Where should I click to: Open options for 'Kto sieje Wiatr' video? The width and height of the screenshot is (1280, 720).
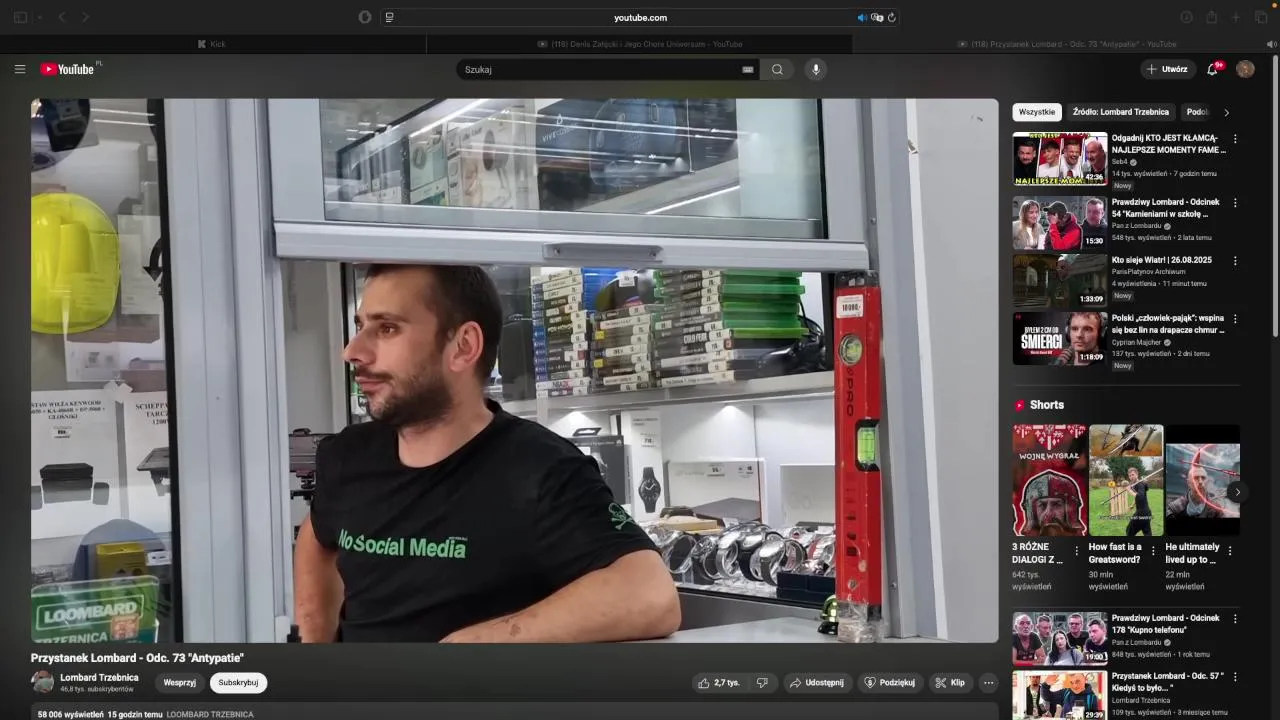(1235, 261)
